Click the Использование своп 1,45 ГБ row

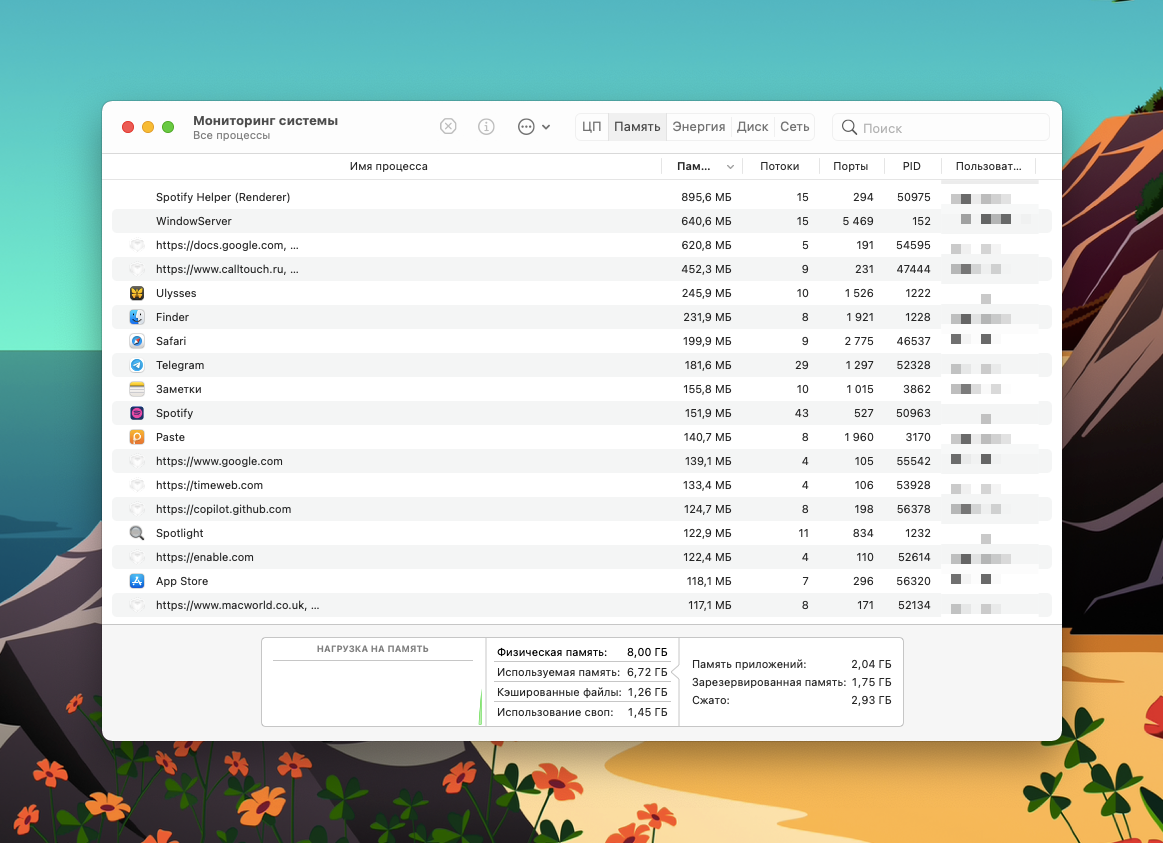[582, 713]
